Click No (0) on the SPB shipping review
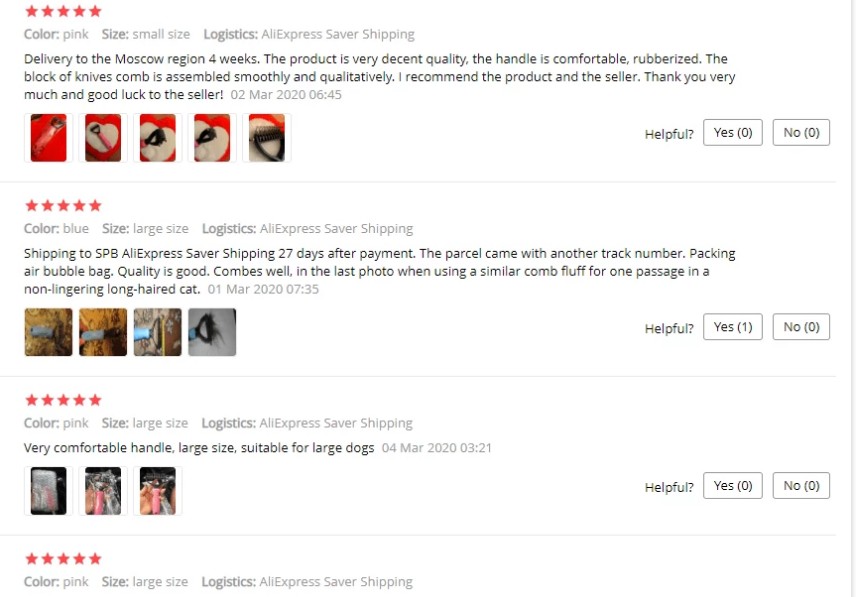Screen dimensions: 856x597 point(801,327)
